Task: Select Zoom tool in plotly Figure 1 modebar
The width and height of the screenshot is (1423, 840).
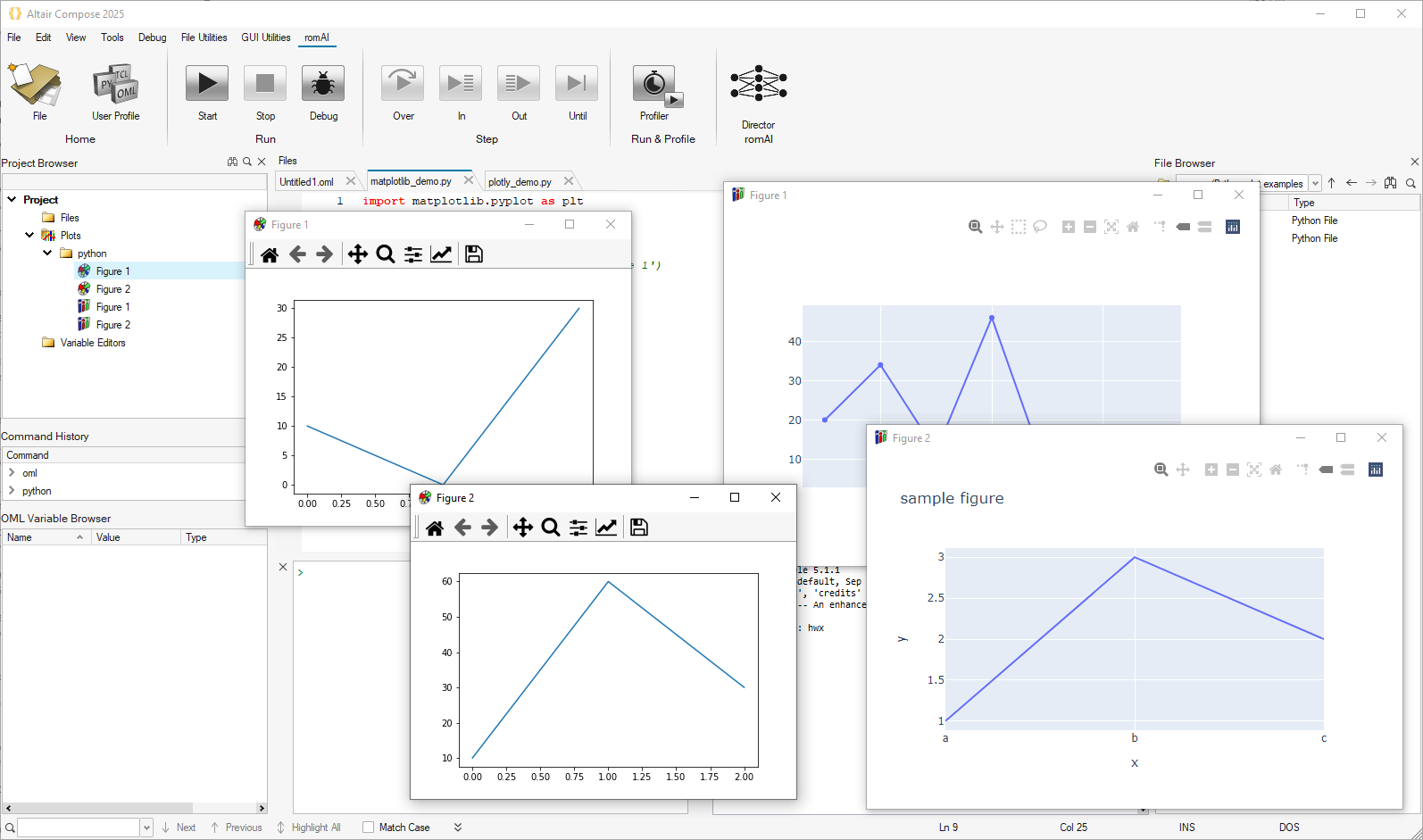Action: (x=976, y=227)
